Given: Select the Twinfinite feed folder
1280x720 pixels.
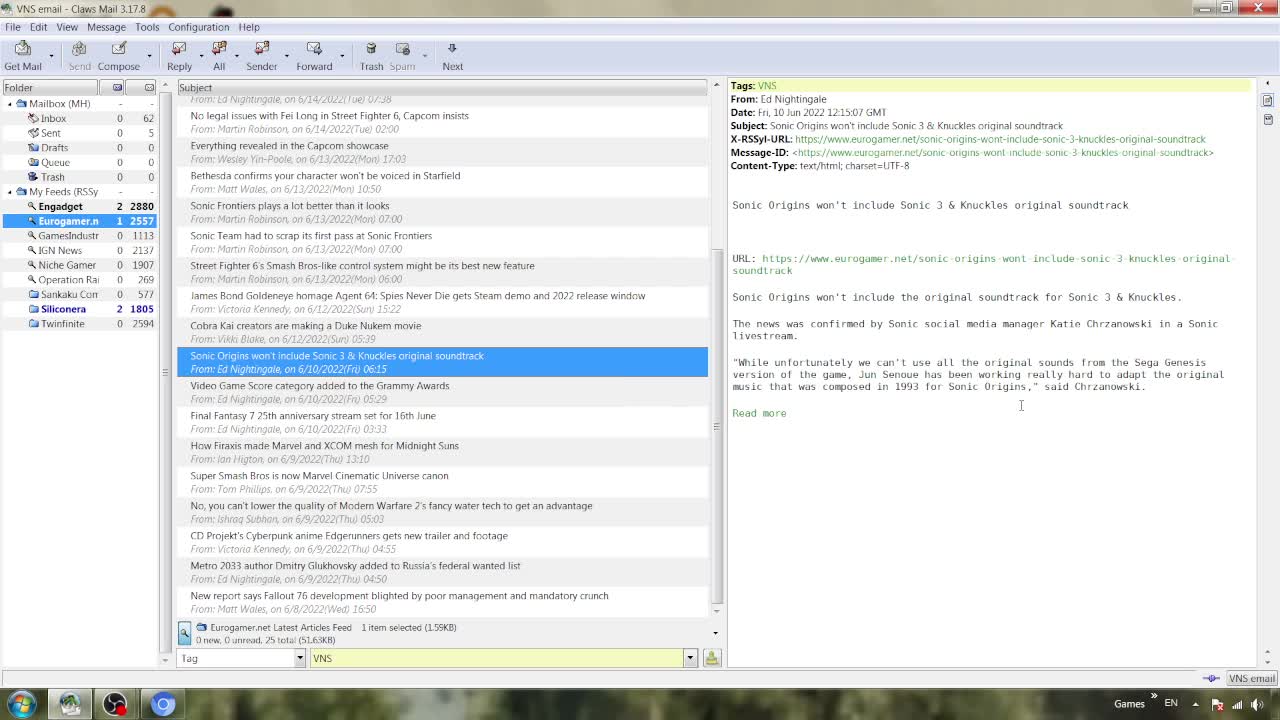Looking at the screenshot, I should point(62,324).
